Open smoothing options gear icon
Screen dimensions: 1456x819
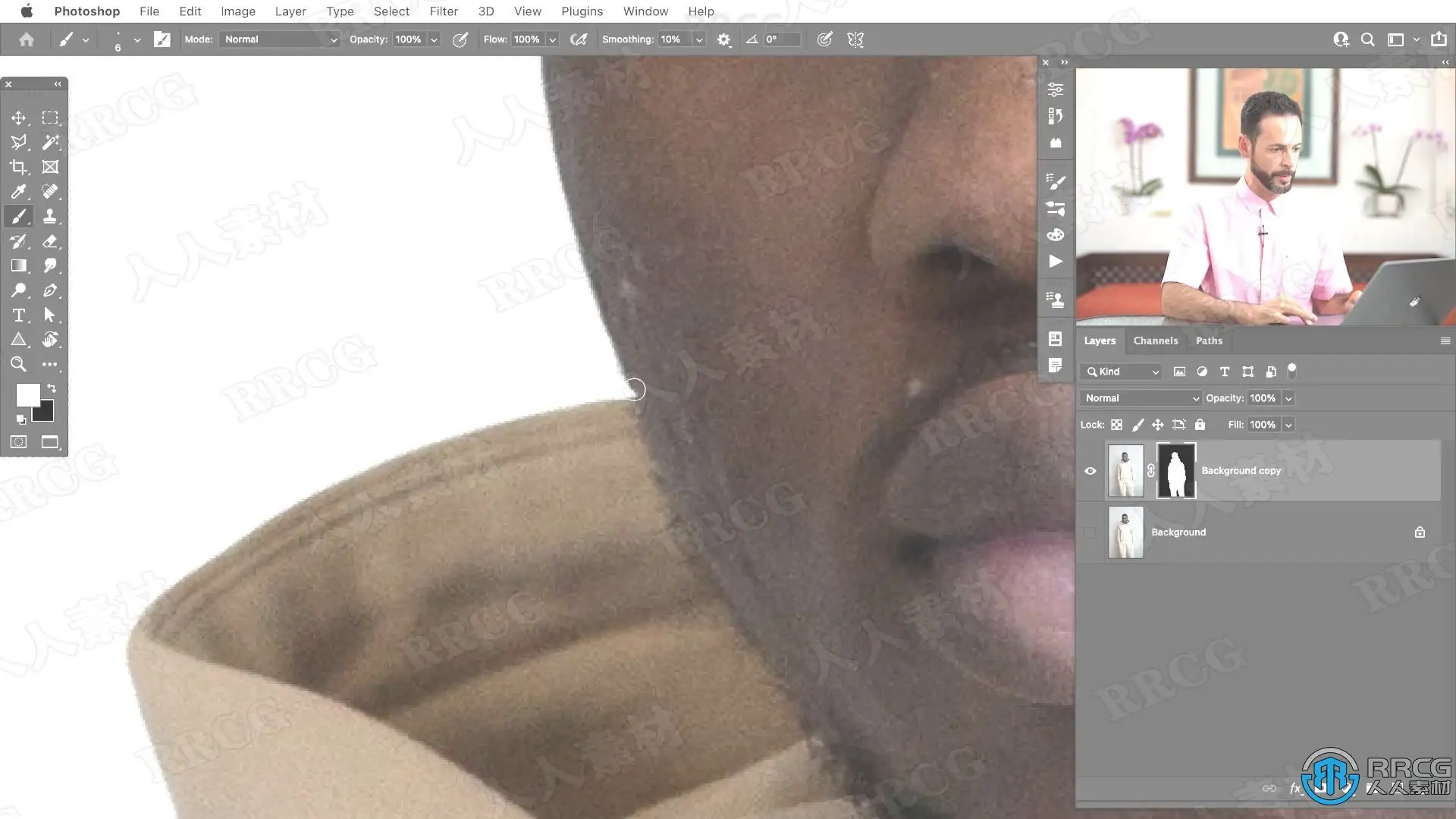click(724, 39)
